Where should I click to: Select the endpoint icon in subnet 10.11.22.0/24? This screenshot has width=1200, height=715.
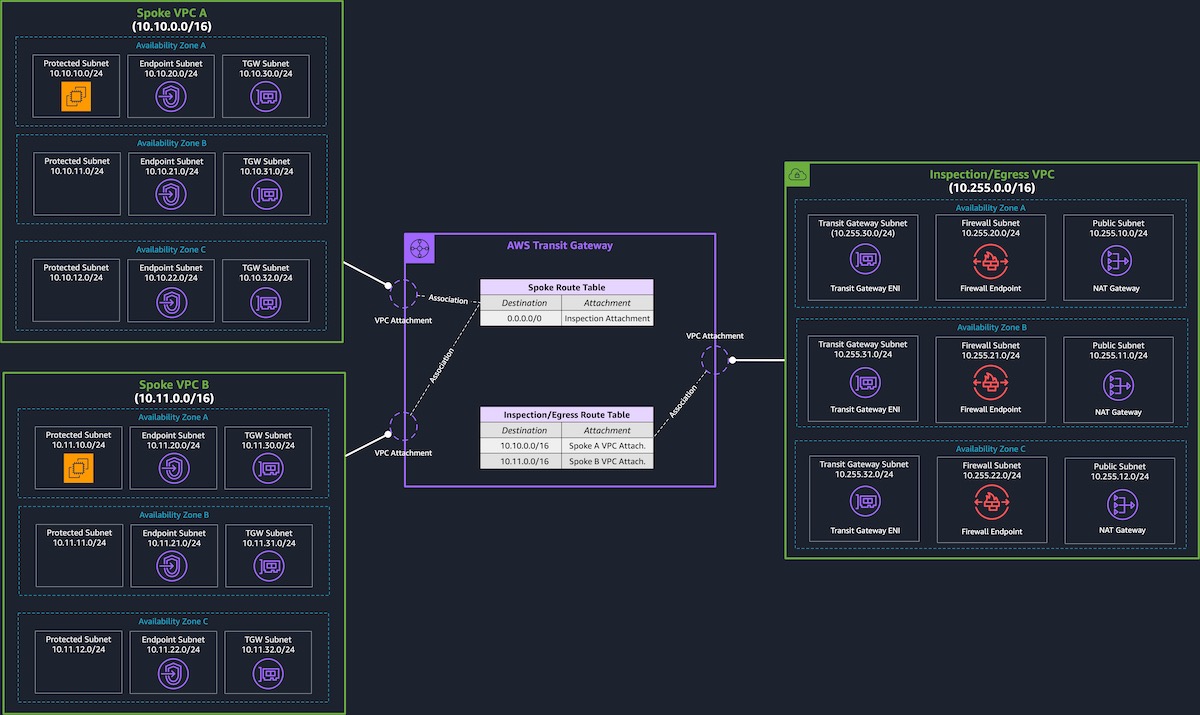pos(172,672)
